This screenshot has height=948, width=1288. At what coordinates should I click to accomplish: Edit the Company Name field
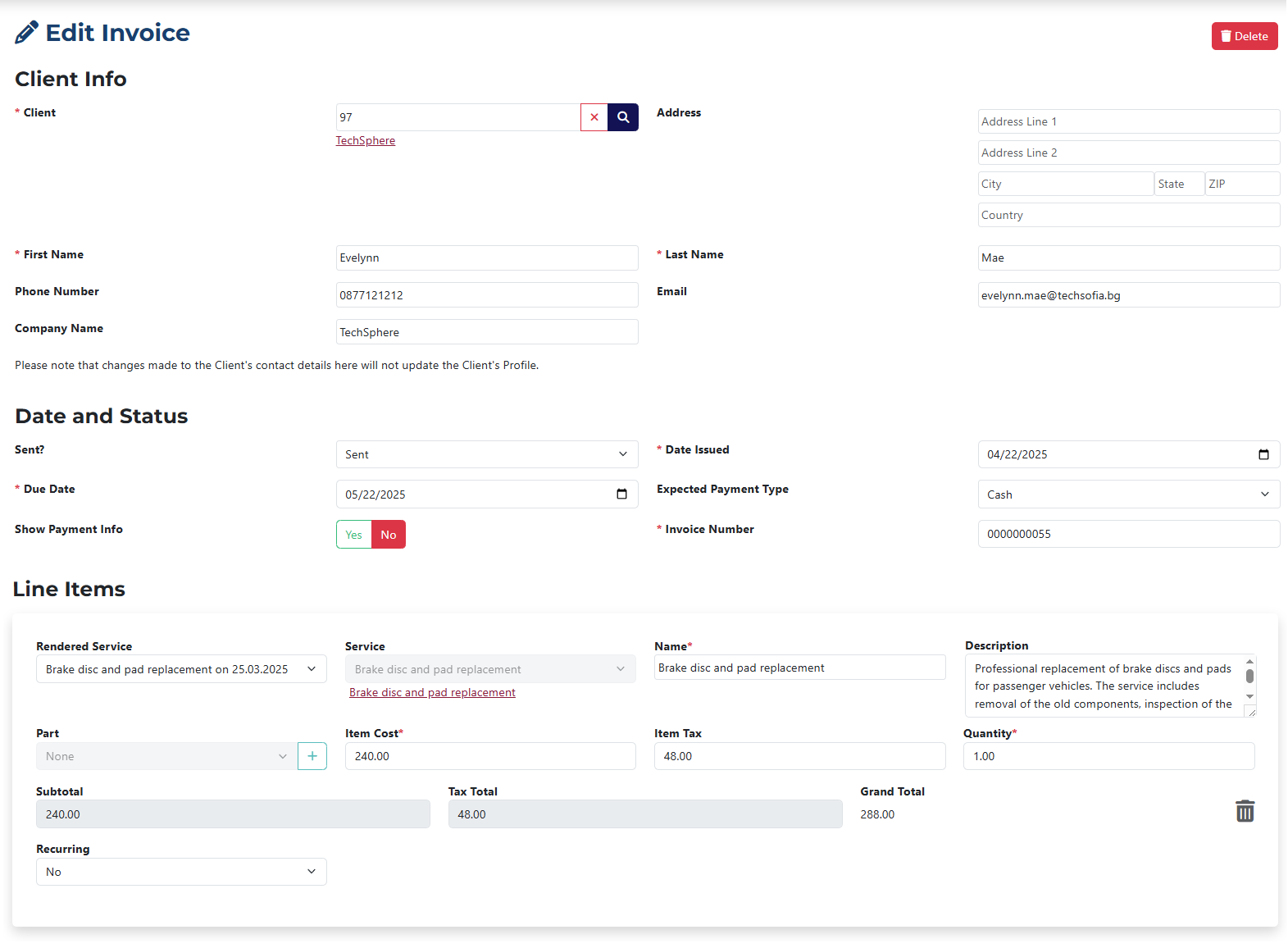tap(487, 332)
